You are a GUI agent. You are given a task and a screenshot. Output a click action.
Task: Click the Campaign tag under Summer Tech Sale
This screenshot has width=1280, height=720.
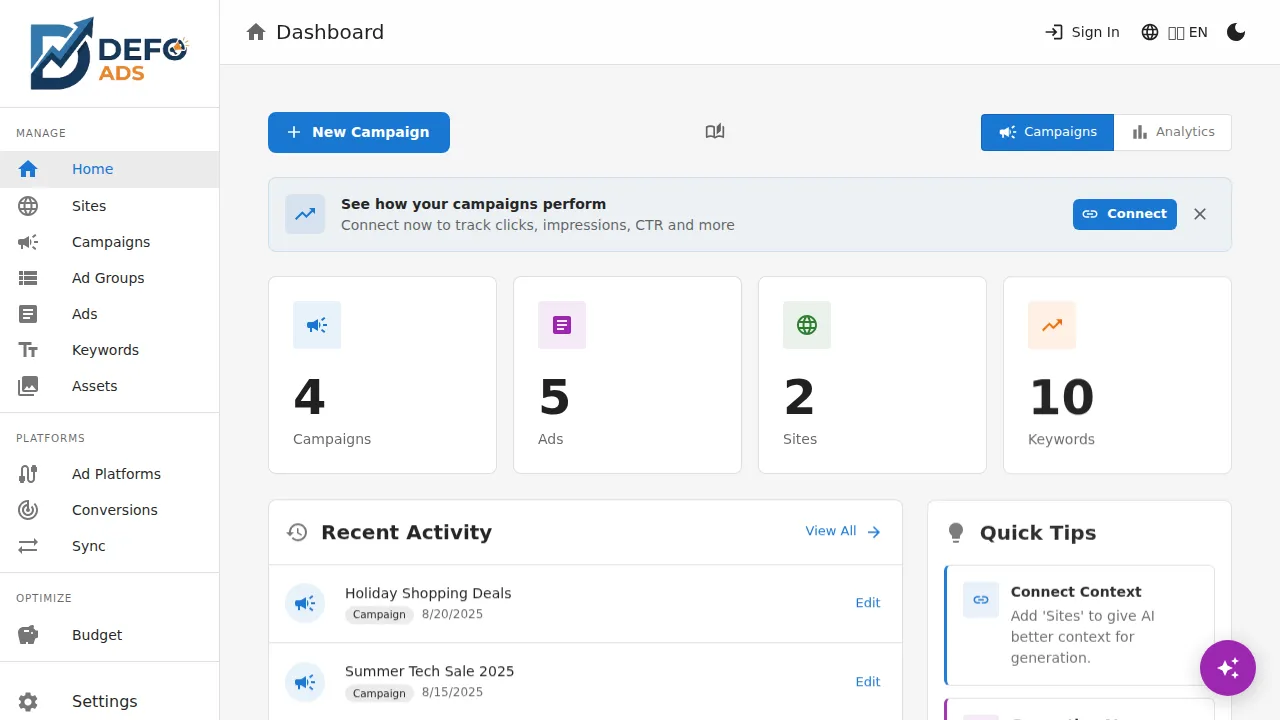(379, 693)
